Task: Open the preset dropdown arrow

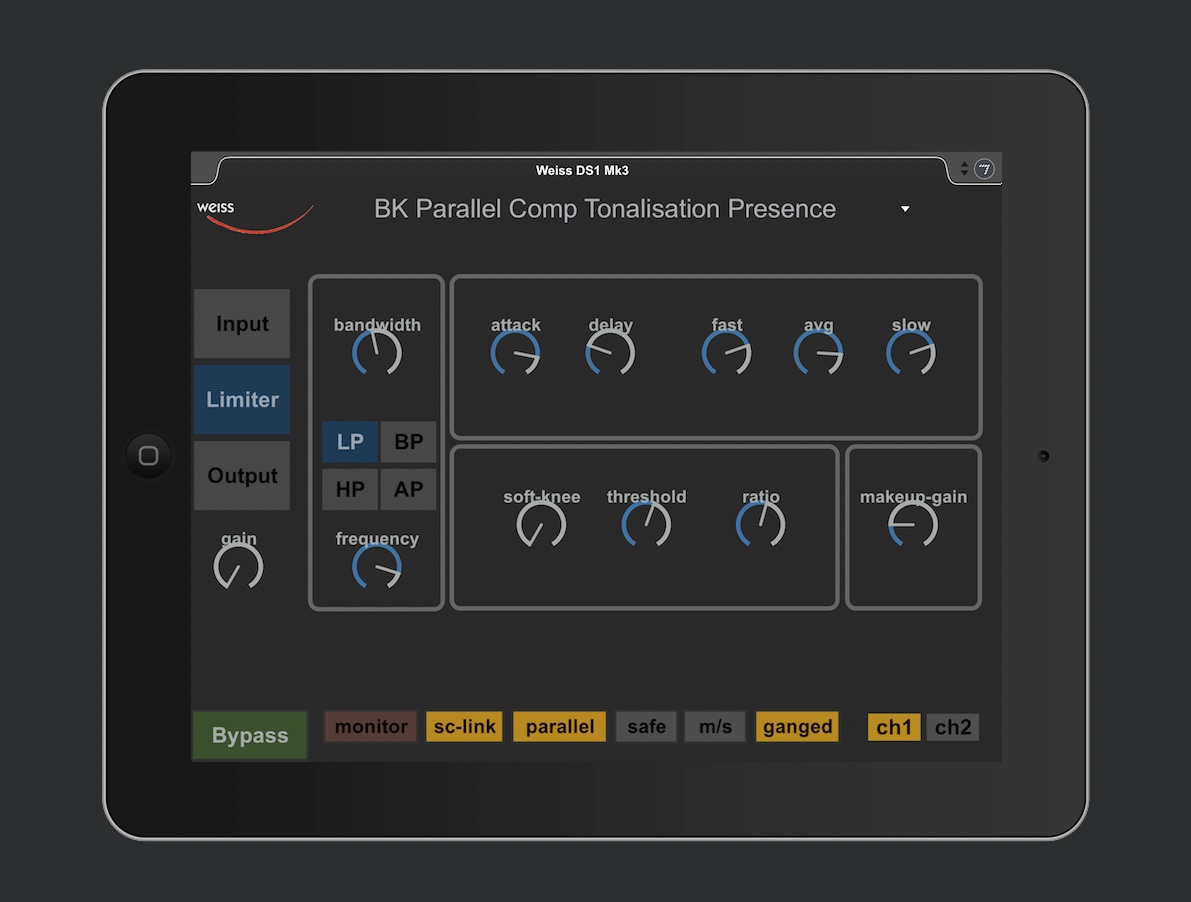Action: click(905, 209)
